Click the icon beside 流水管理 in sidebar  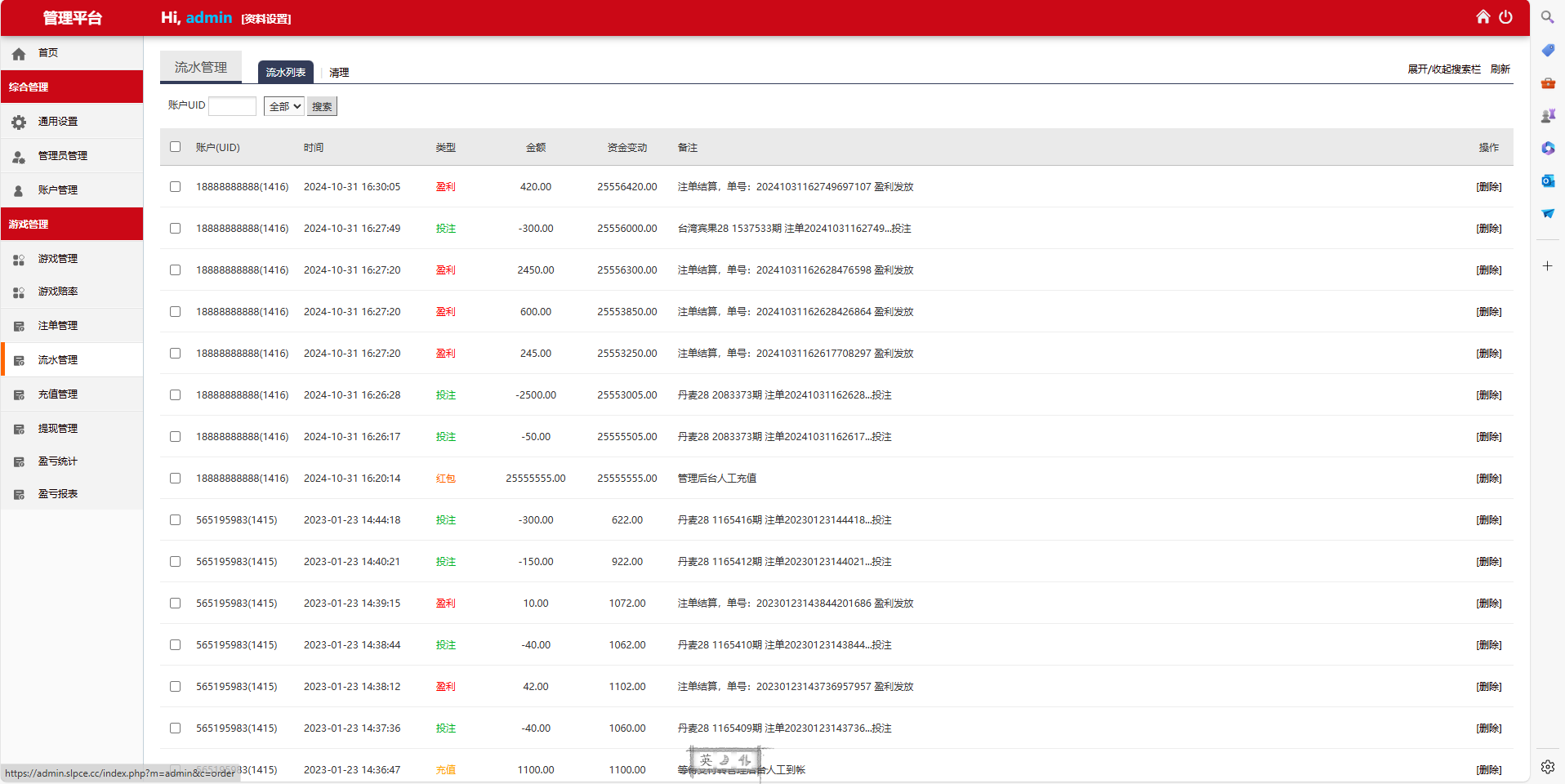19,360
